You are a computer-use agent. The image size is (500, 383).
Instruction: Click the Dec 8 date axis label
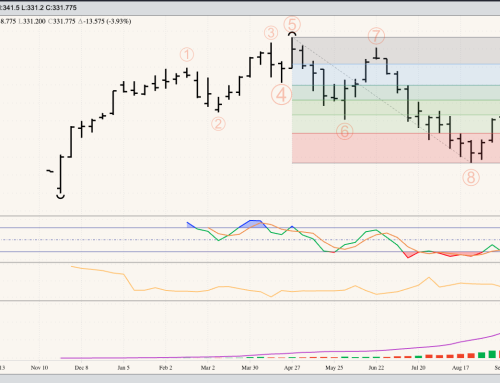click(81, 368)
